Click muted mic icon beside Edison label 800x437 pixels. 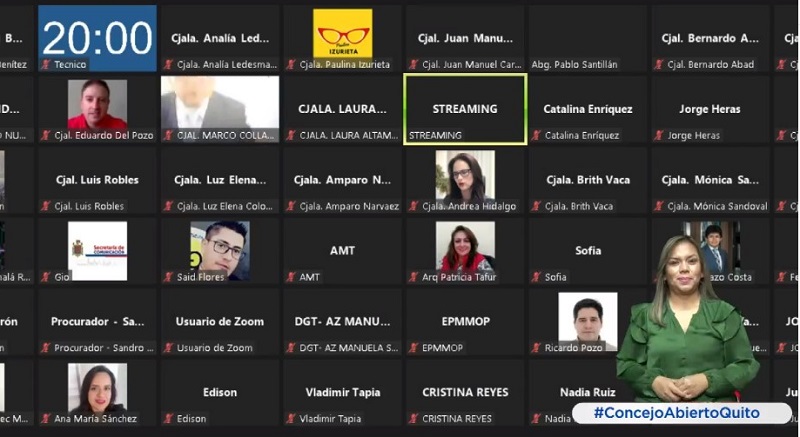pyautogui.click(x=168, y=419)
